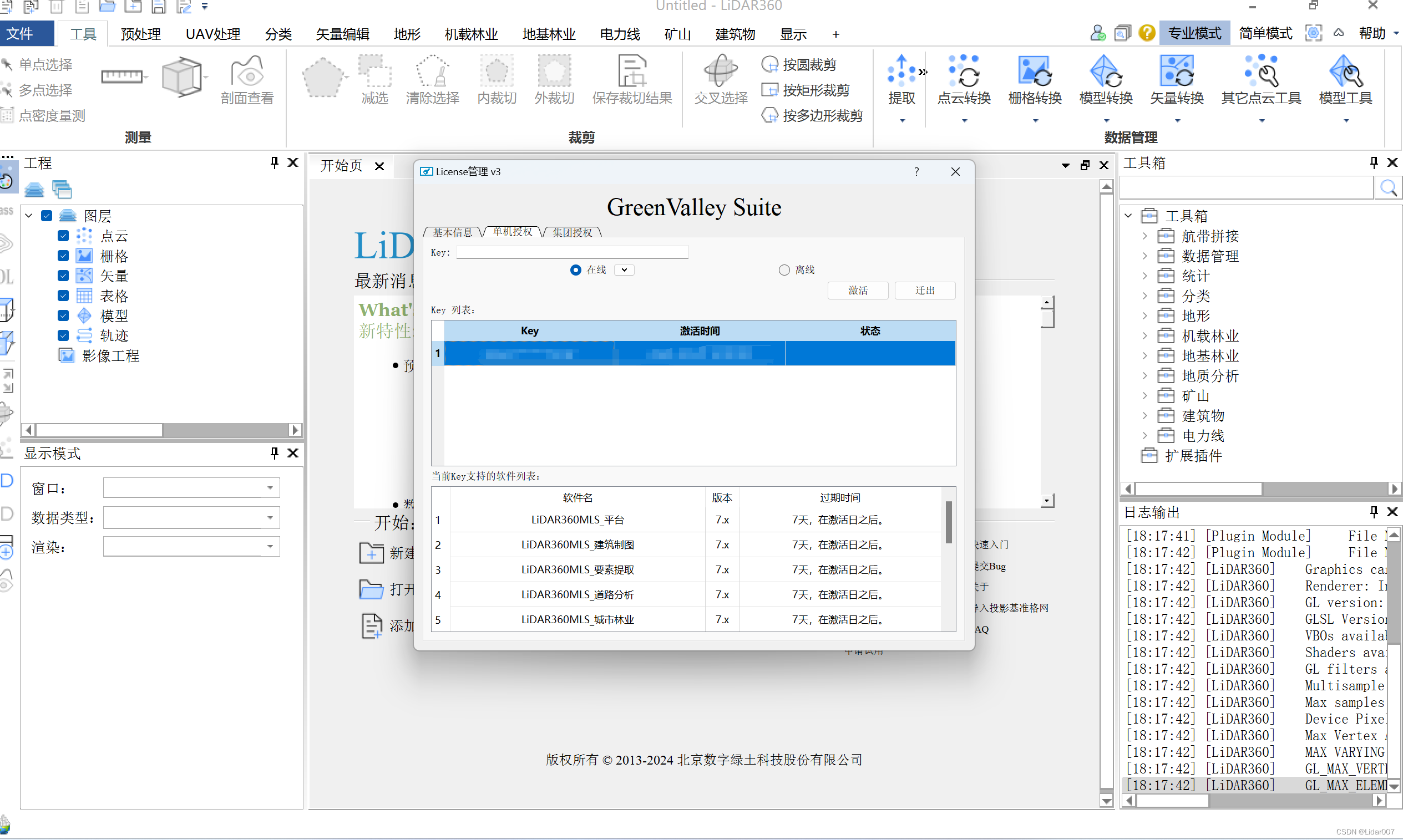Uncheck the 图层 root layer checkbox
1403x840 pixels.
(47, 216)
